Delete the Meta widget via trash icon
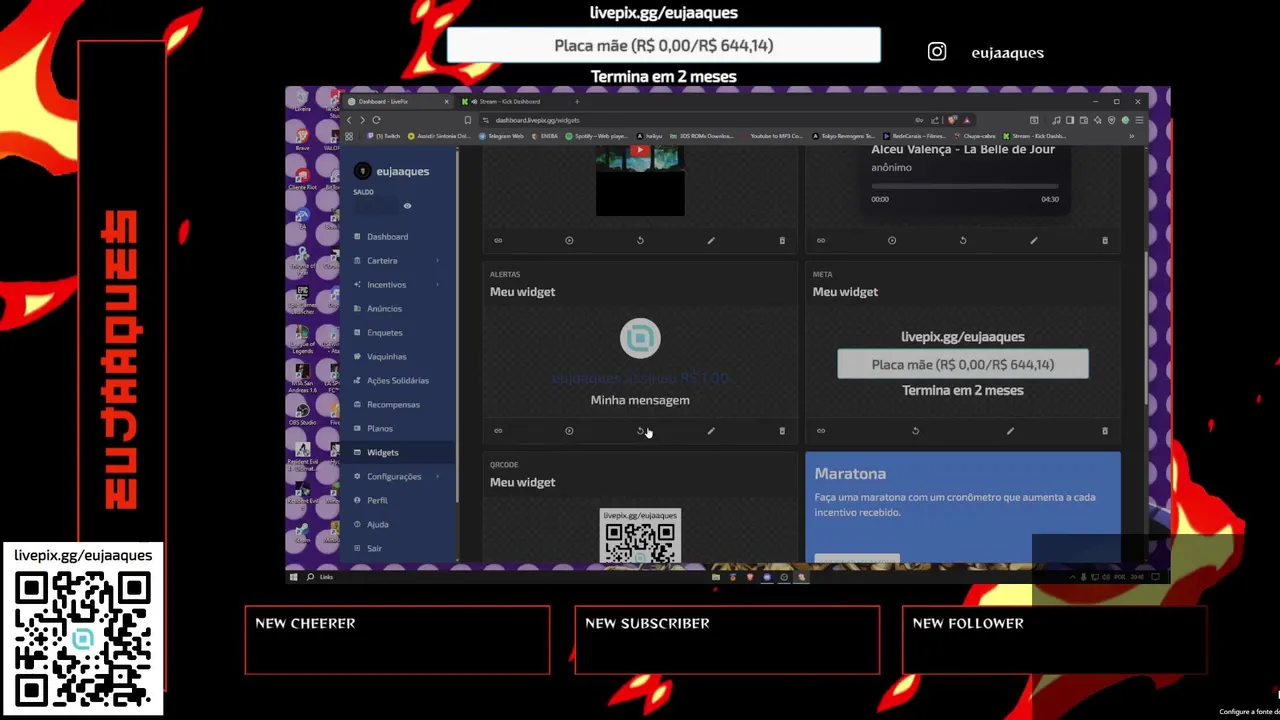1280x720 pixels. click(1105, 431)
